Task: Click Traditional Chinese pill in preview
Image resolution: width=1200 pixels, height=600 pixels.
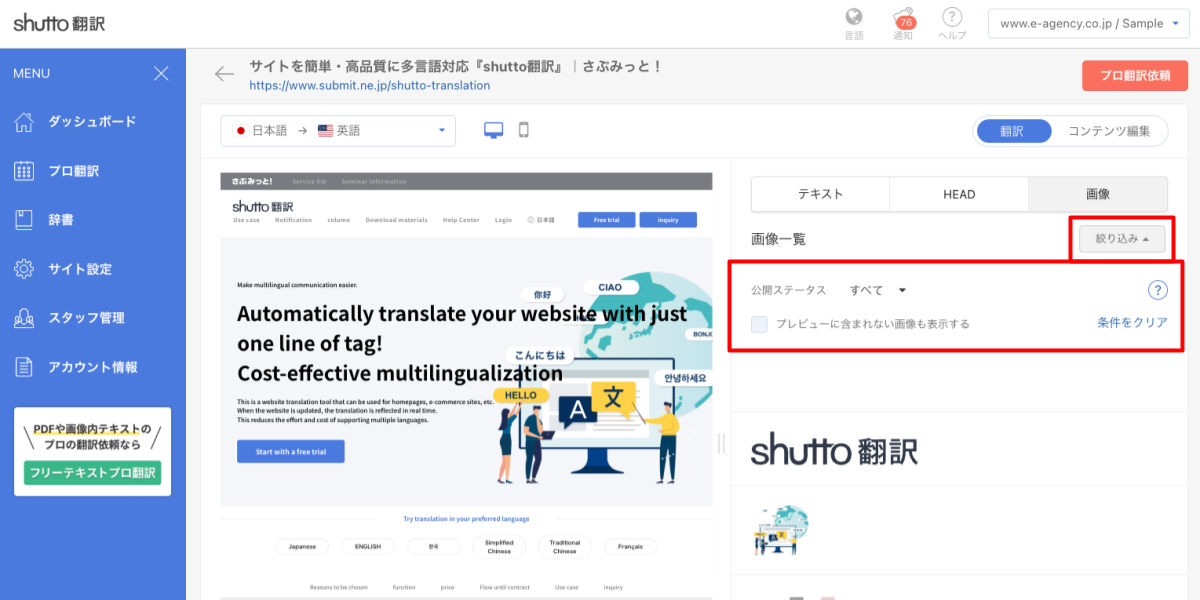Action: click(x=565, y=547)
